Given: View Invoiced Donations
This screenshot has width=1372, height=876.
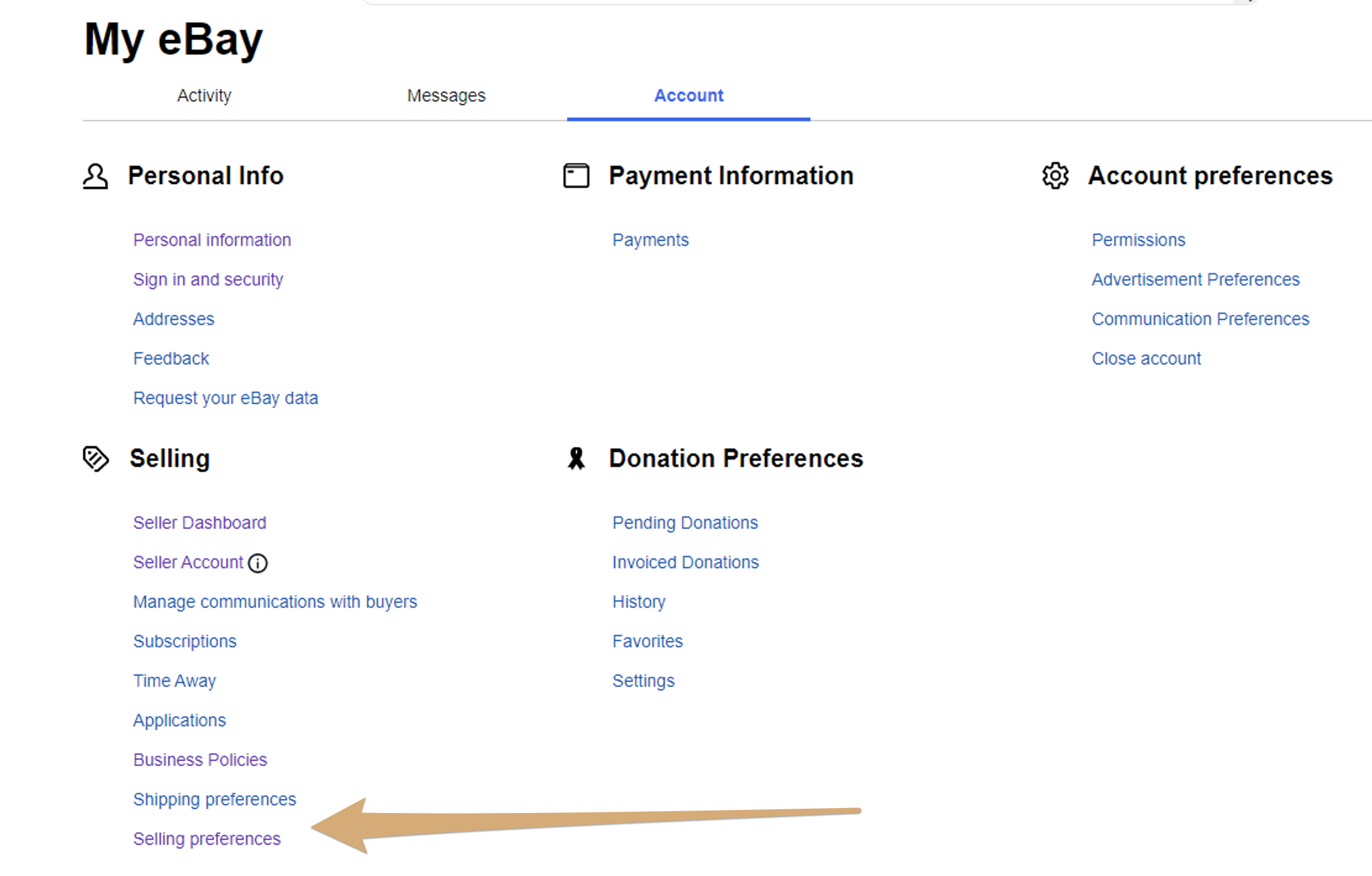Looking at the screenshot, I should (685, 562).
